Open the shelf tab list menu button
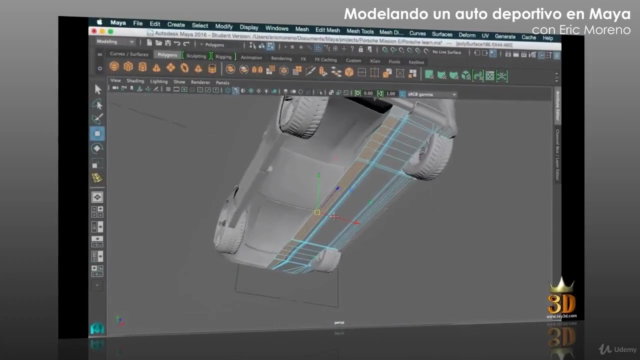This screenshot has height=360, width=640. click(x=100, y=54)
